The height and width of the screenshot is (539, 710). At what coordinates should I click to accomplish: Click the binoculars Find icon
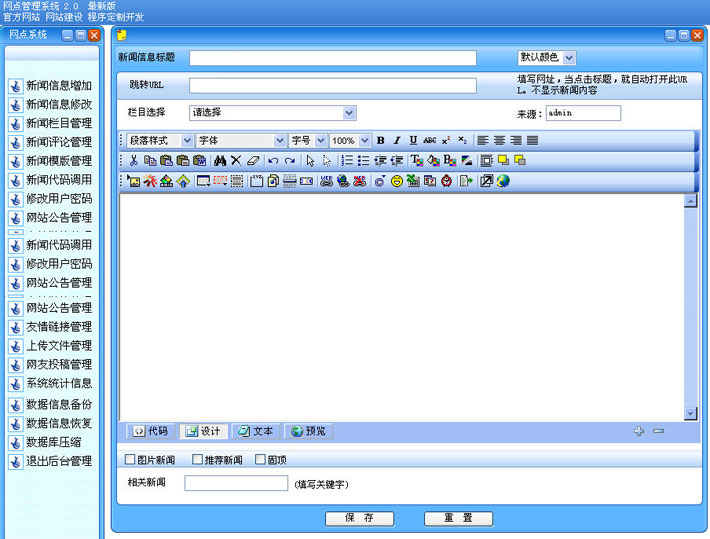click(220, 160)
